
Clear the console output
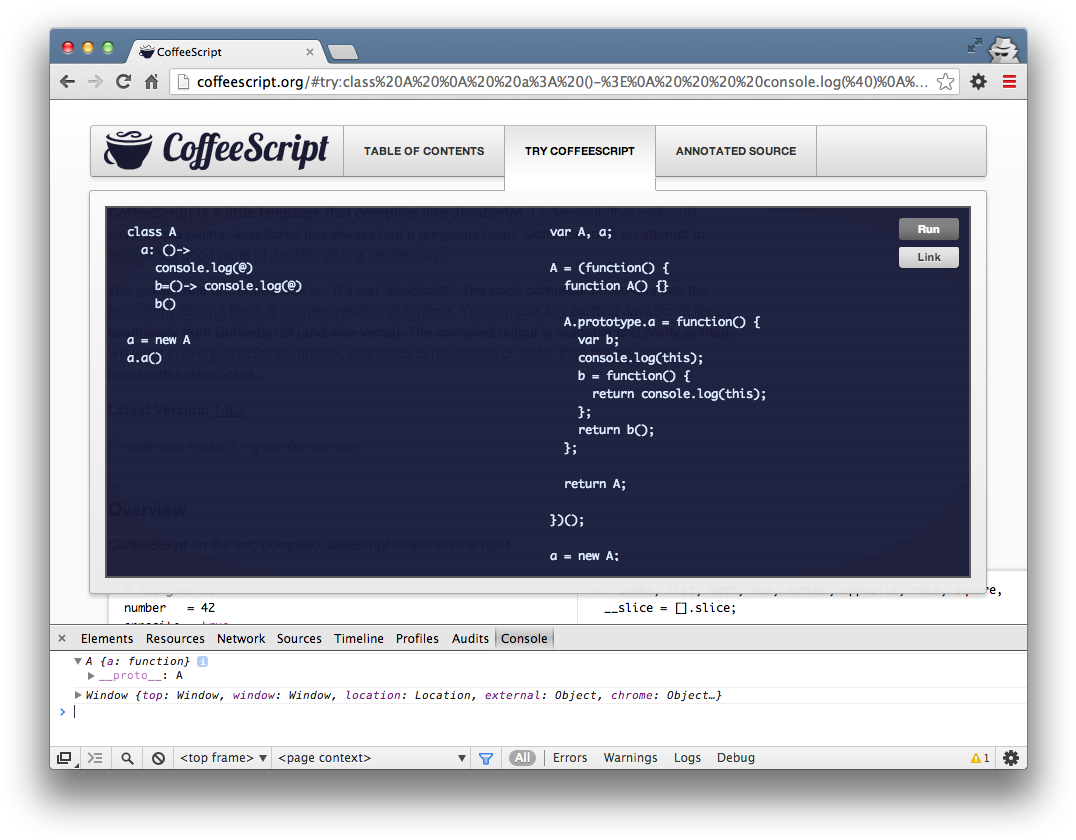(x=158, y=757)
